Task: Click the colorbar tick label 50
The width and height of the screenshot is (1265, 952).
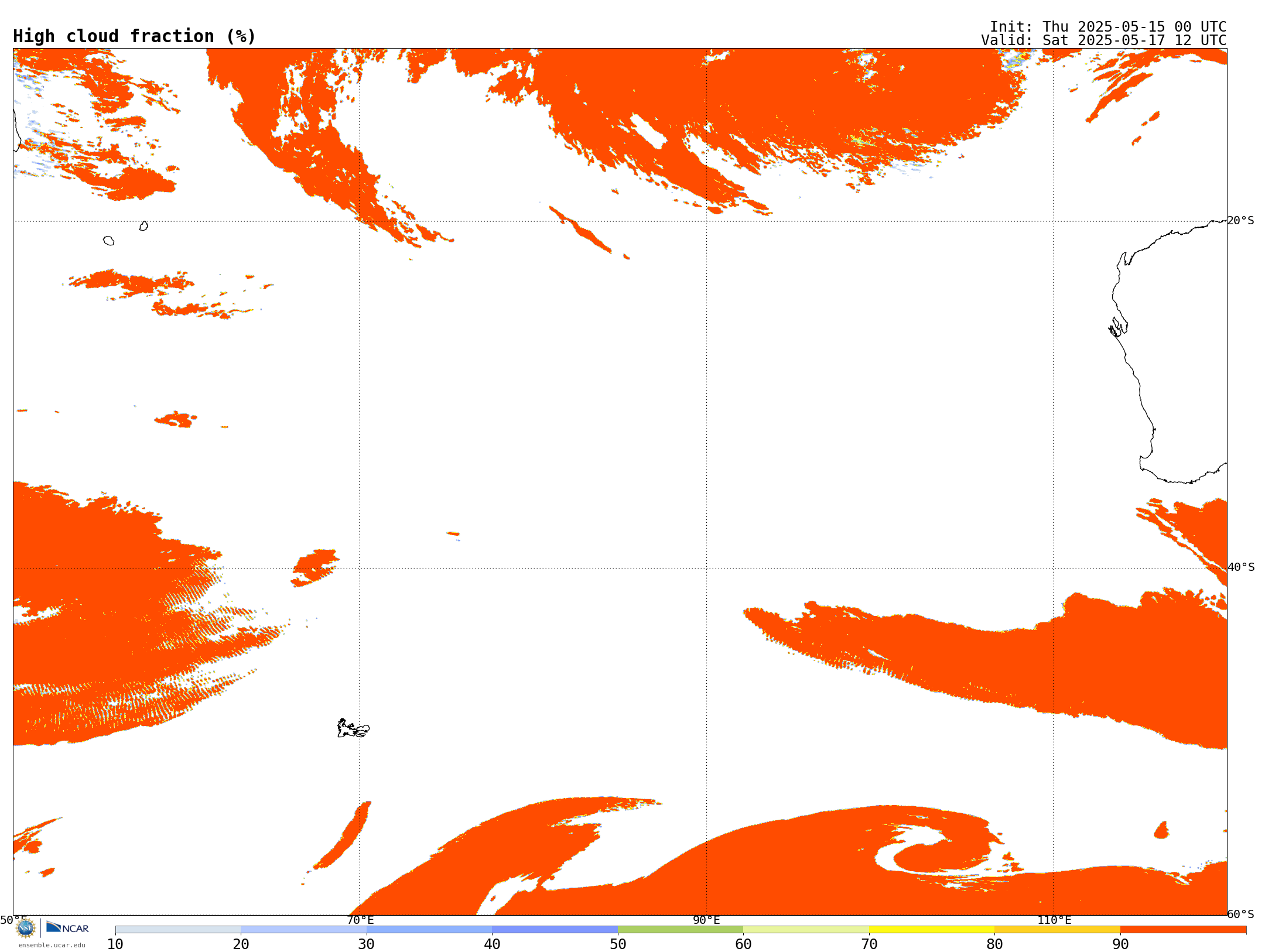Action: [x=618, y=944]
